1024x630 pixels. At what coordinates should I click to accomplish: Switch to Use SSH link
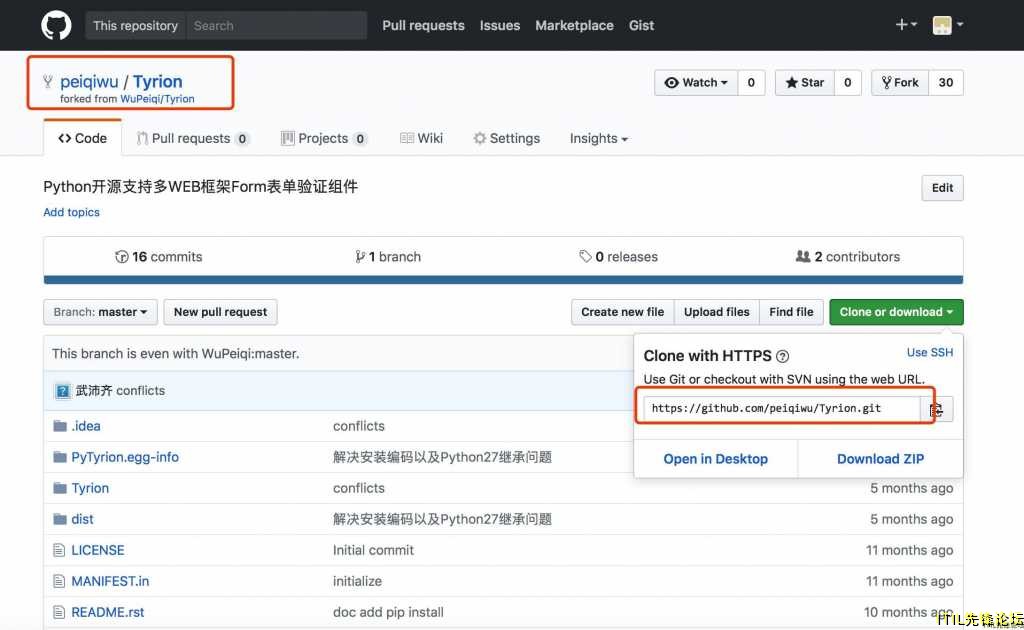click(x=929, y=353)
